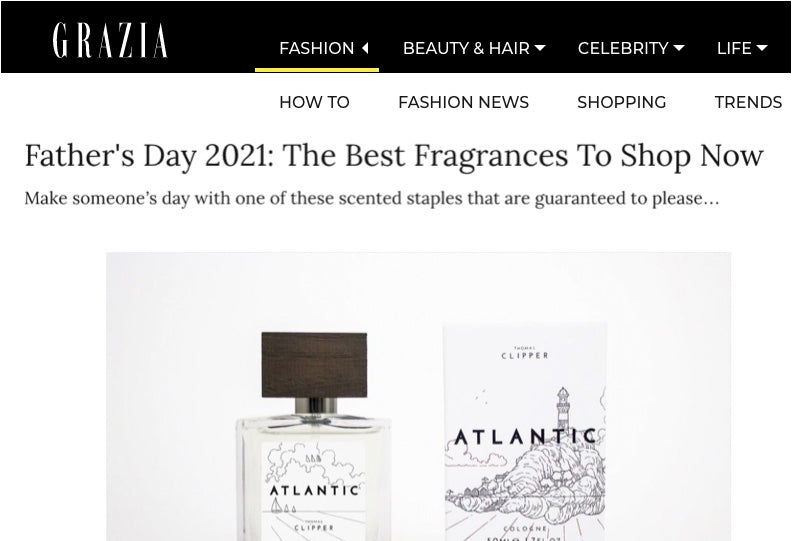The width and height of the screenshot is (793, 541).
Task: Expand the Life dropdown arrow
Action: pos(762,48)
